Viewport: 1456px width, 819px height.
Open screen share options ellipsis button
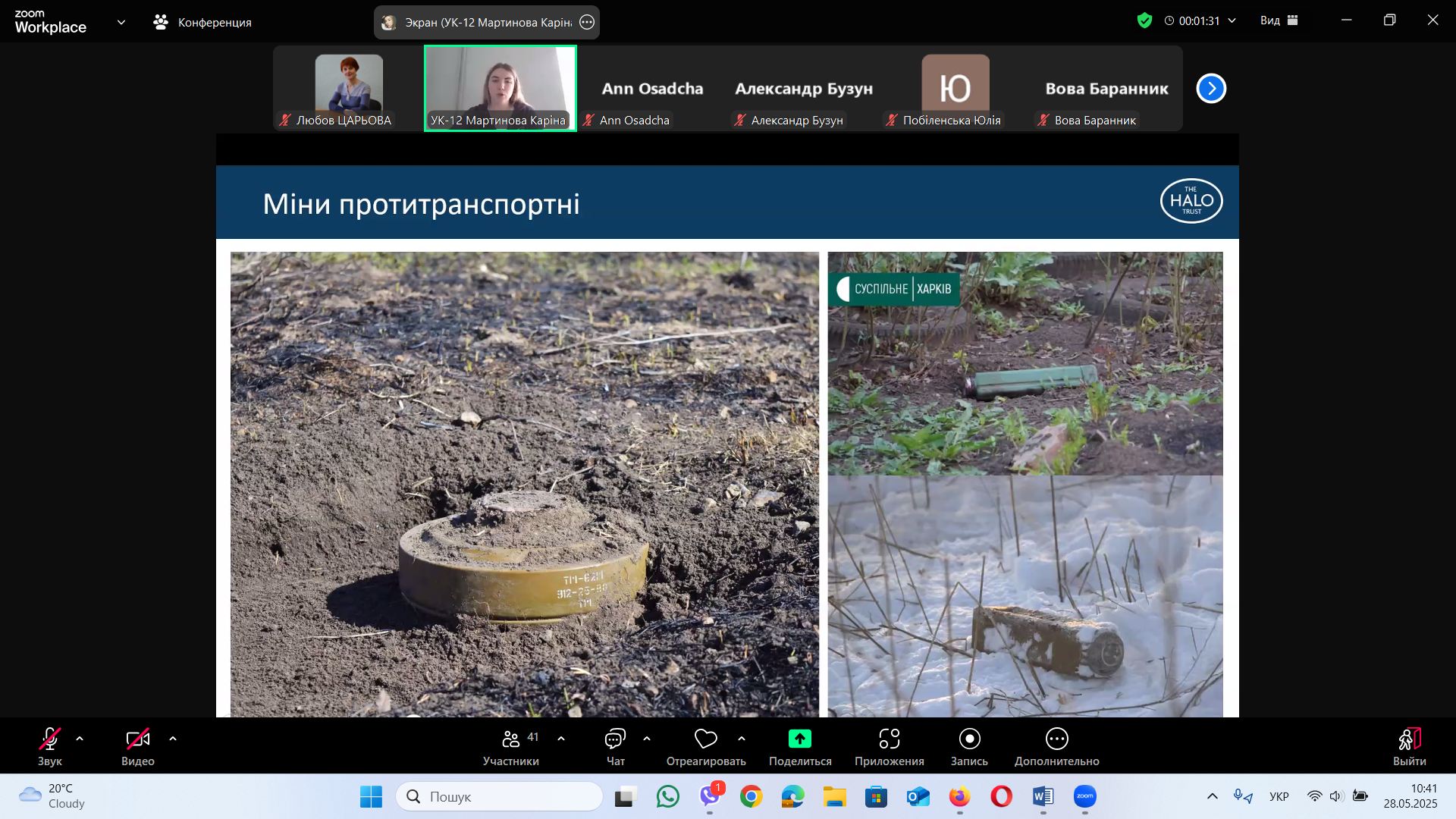point(586,23)
